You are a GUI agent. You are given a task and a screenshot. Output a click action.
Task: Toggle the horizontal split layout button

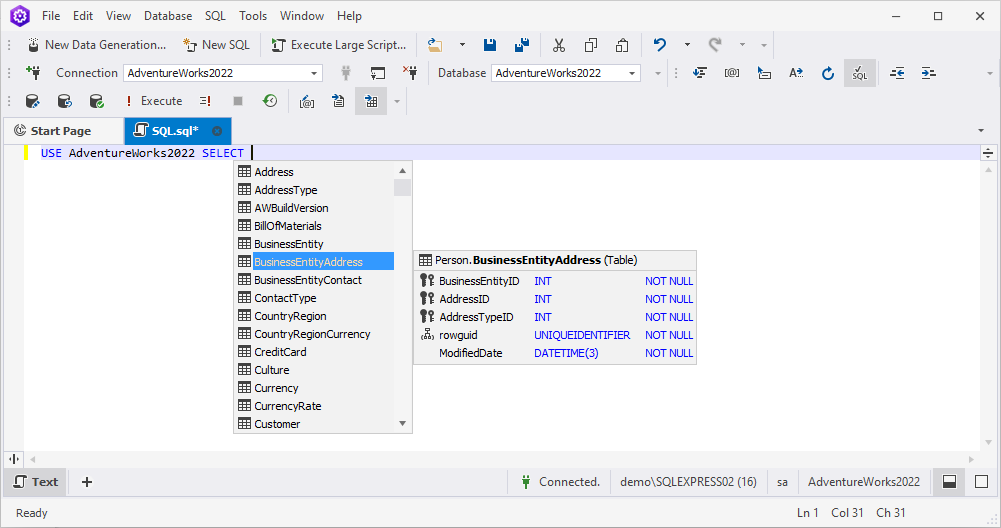949,482
